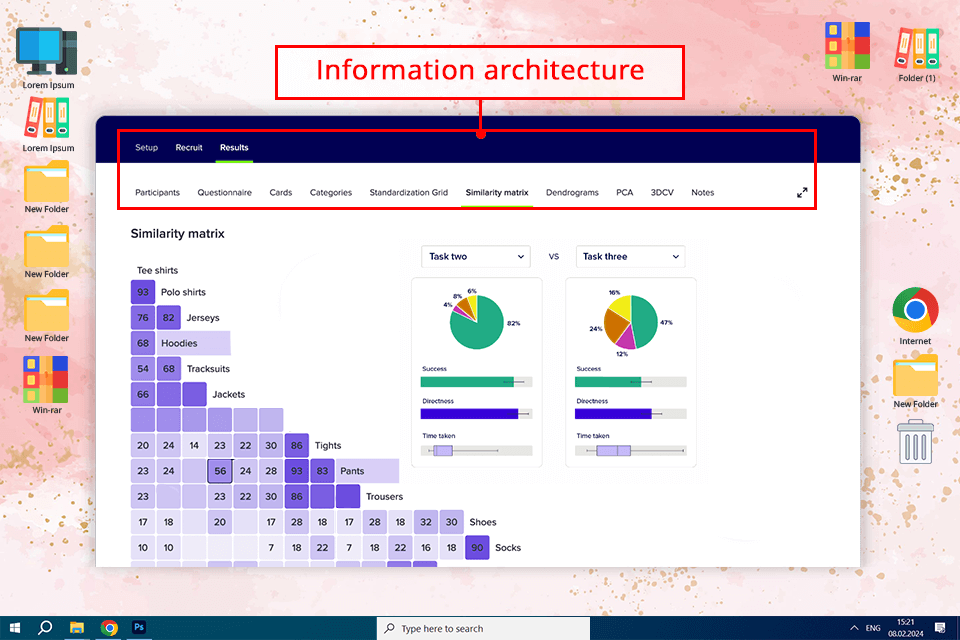Image resolution: width=960 pixels, height=640 pixels.
Task: Click the taskbar search magnifier icon
Action: 45,628
